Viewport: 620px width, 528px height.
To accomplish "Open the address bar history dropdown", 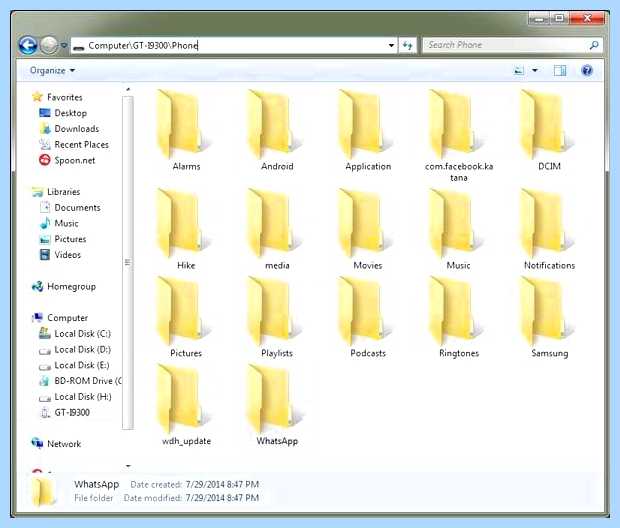I will click(x=391, y=45).
